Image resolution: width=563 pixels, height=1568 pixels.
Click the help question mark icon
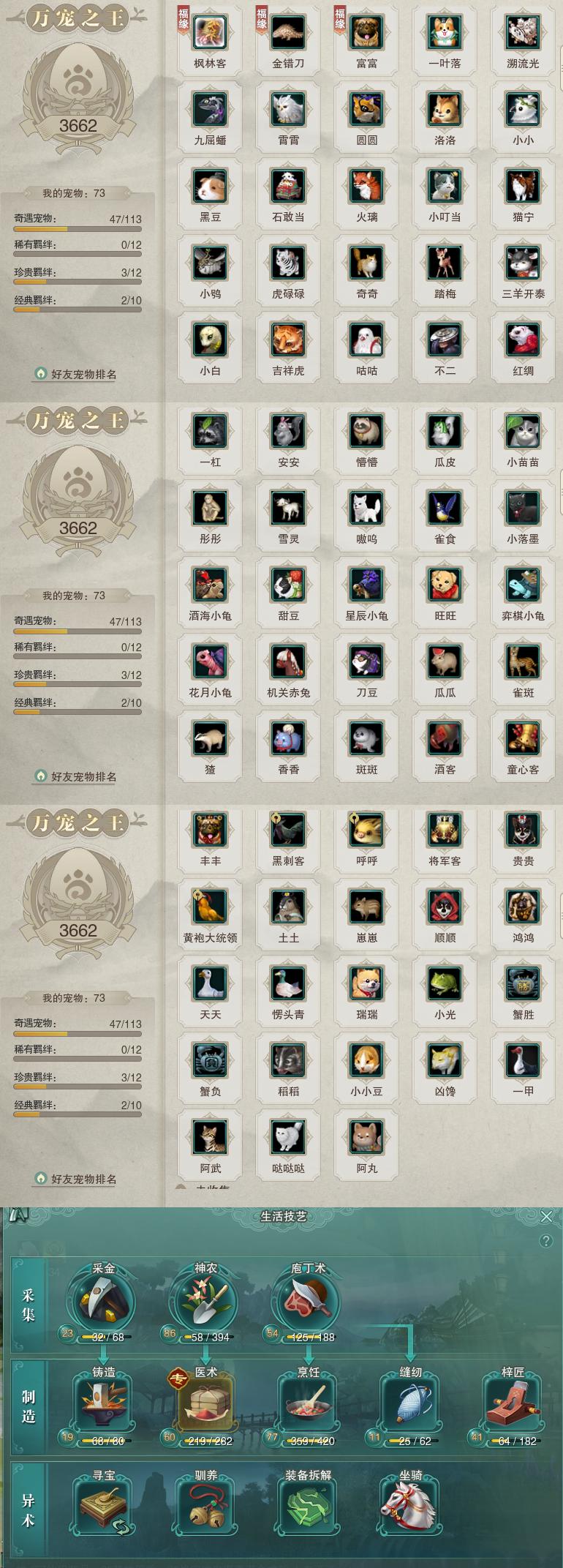545,1241
